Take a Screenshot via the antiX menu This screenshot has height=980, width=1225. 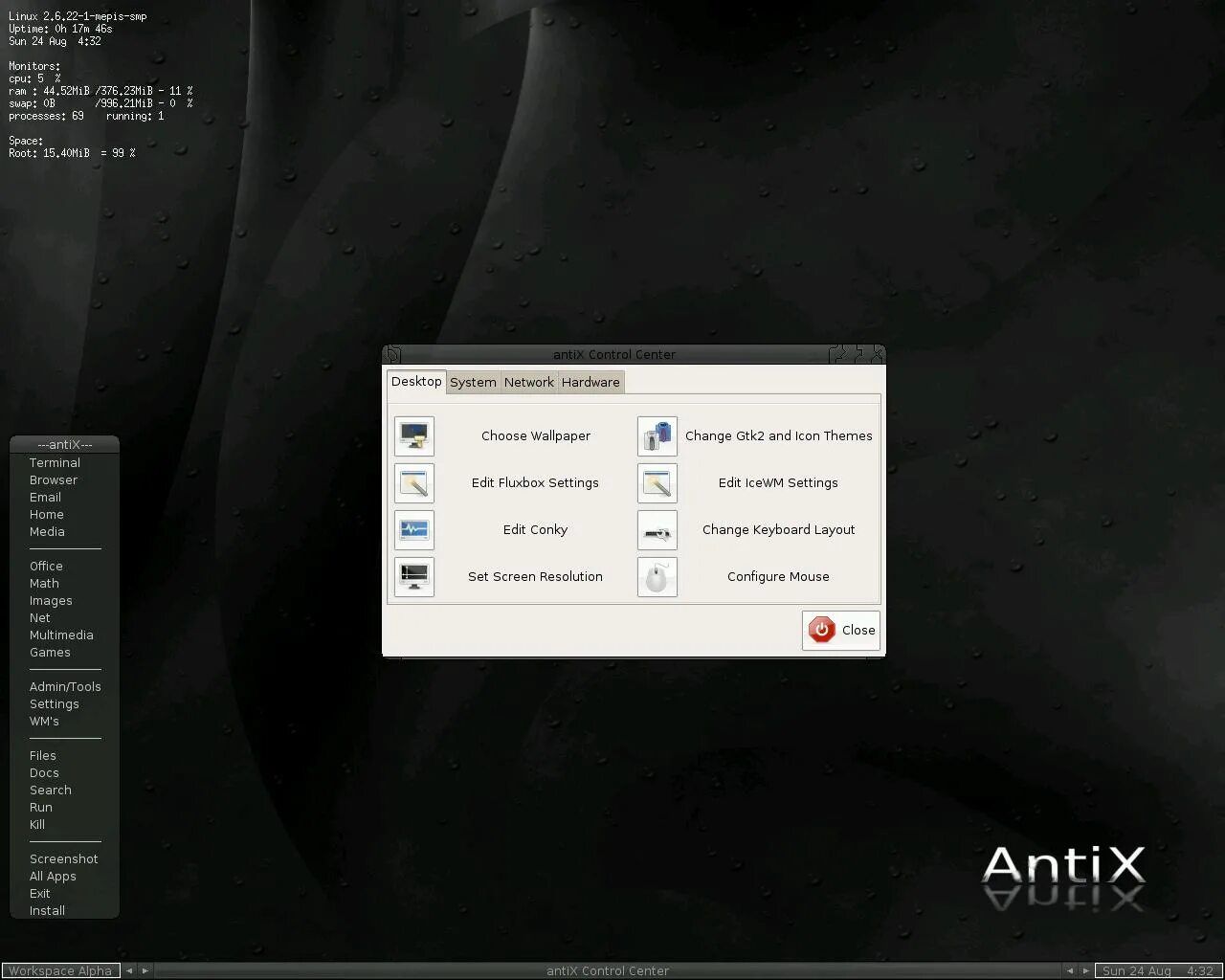tap(64, 859)
